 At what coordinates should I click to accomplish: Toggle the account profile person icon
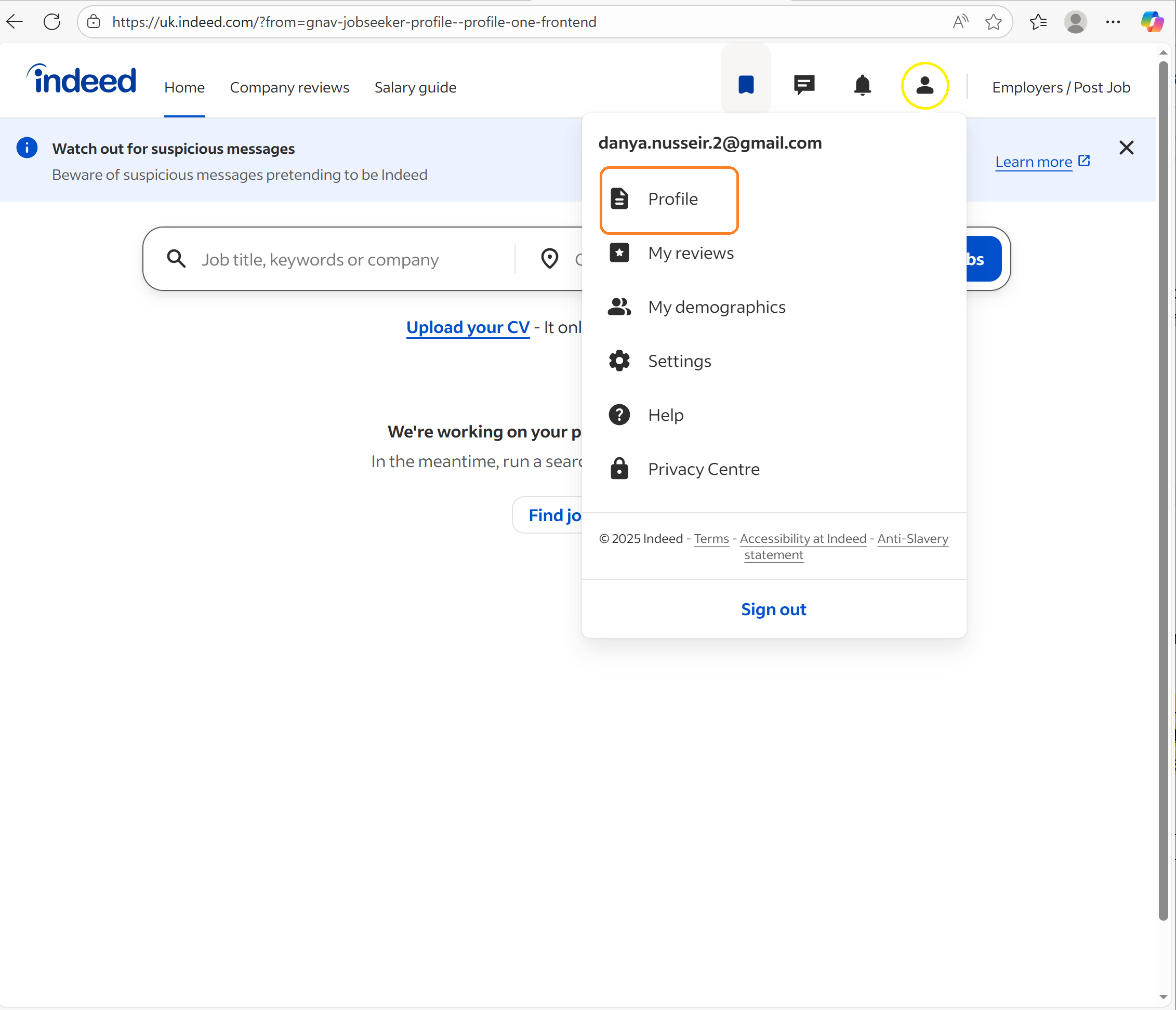point(924,85)
